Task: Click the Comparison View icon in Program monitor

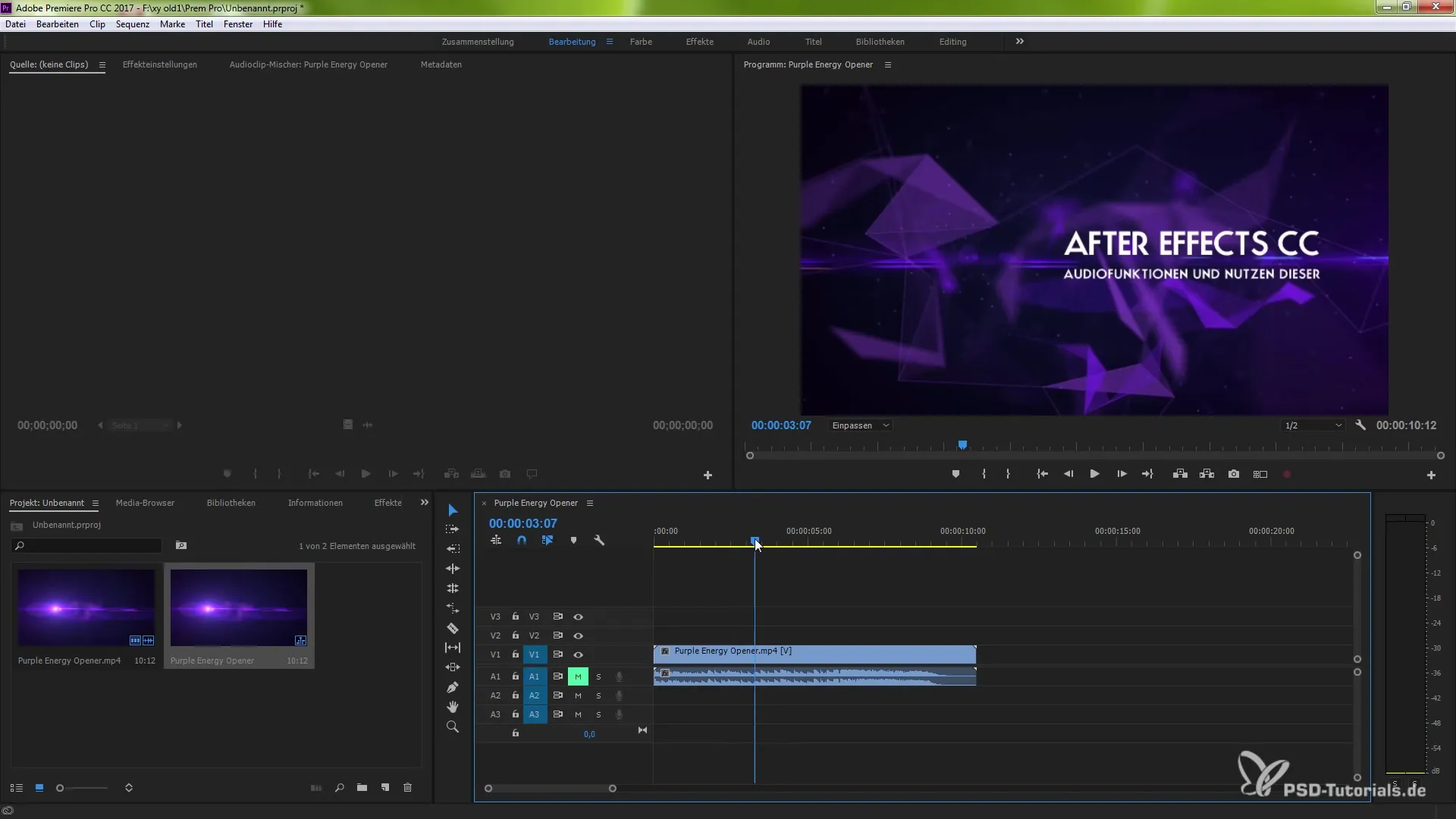Action: coord(1260,474)
